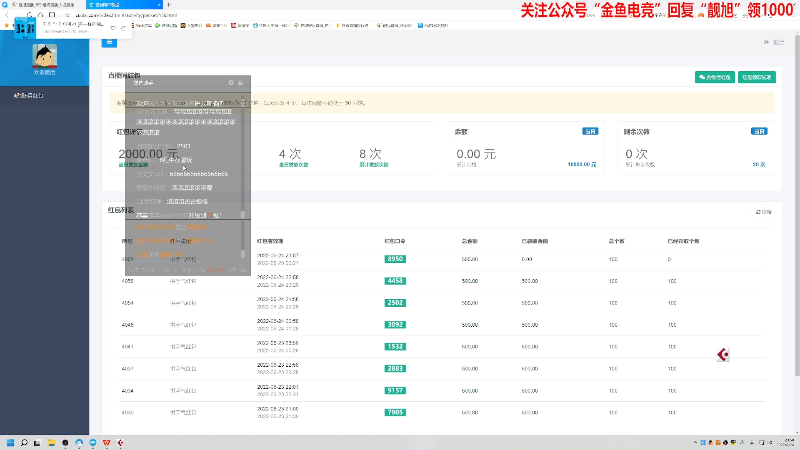This screenshot has height=450, width=800.
Task: Click the table header above the code badges
Action: (x=395, y=241)
